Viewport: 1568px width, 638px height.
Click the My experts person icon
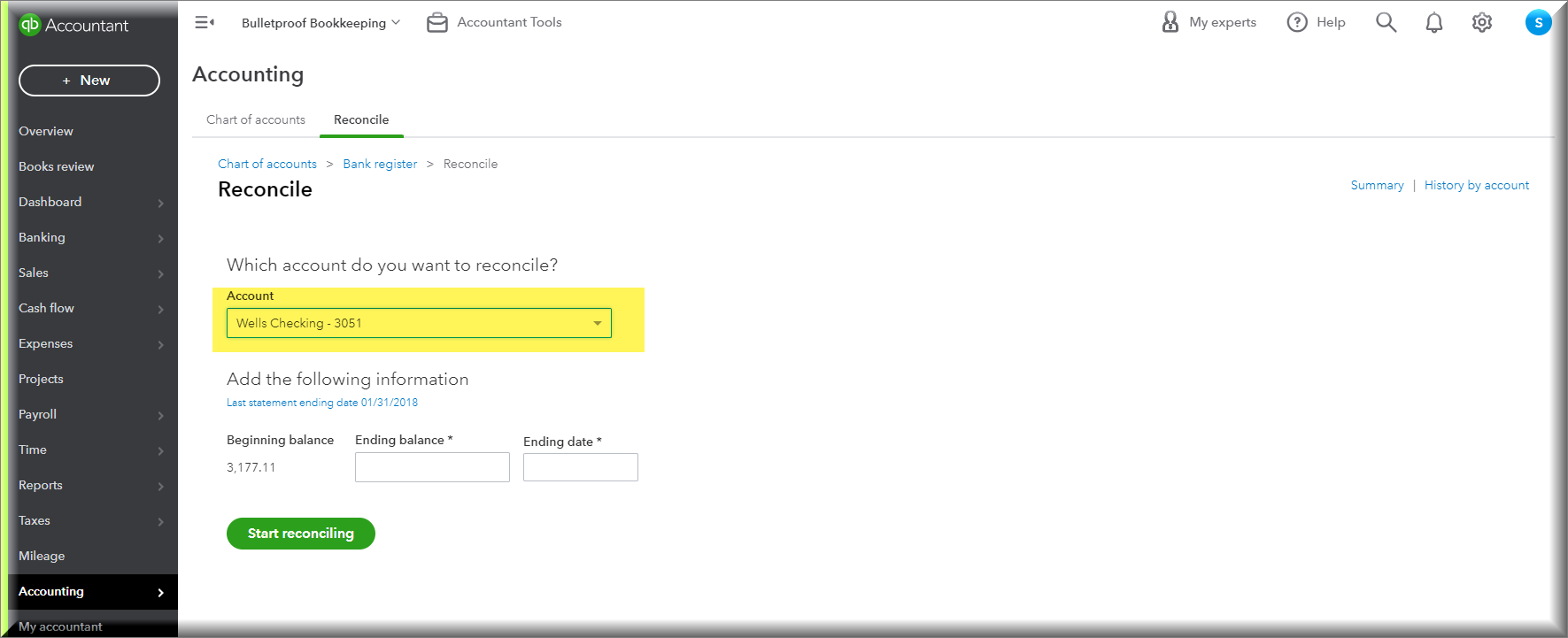pos(1170,22)
